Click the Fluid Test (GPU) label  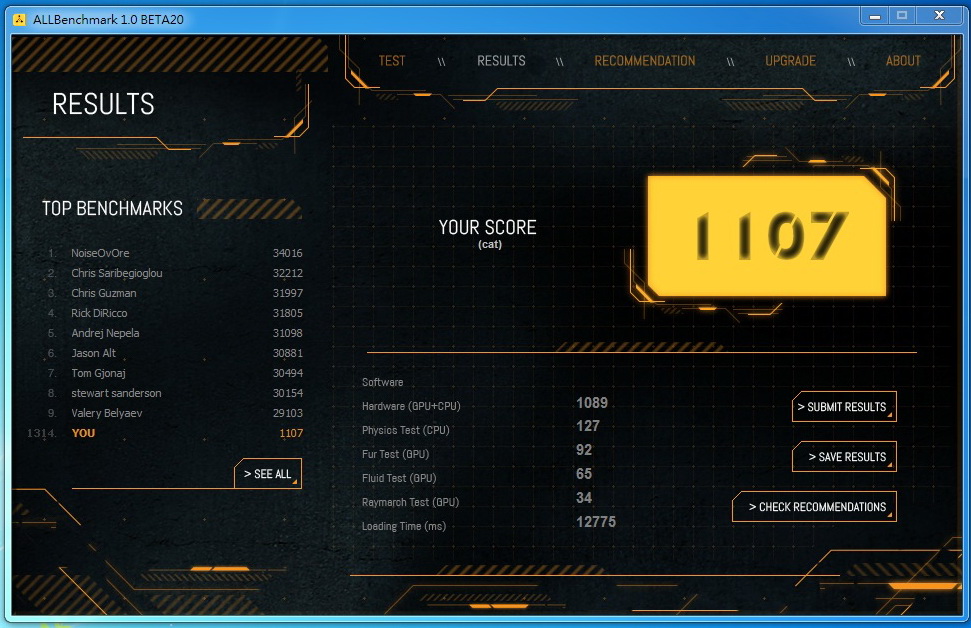399,478
